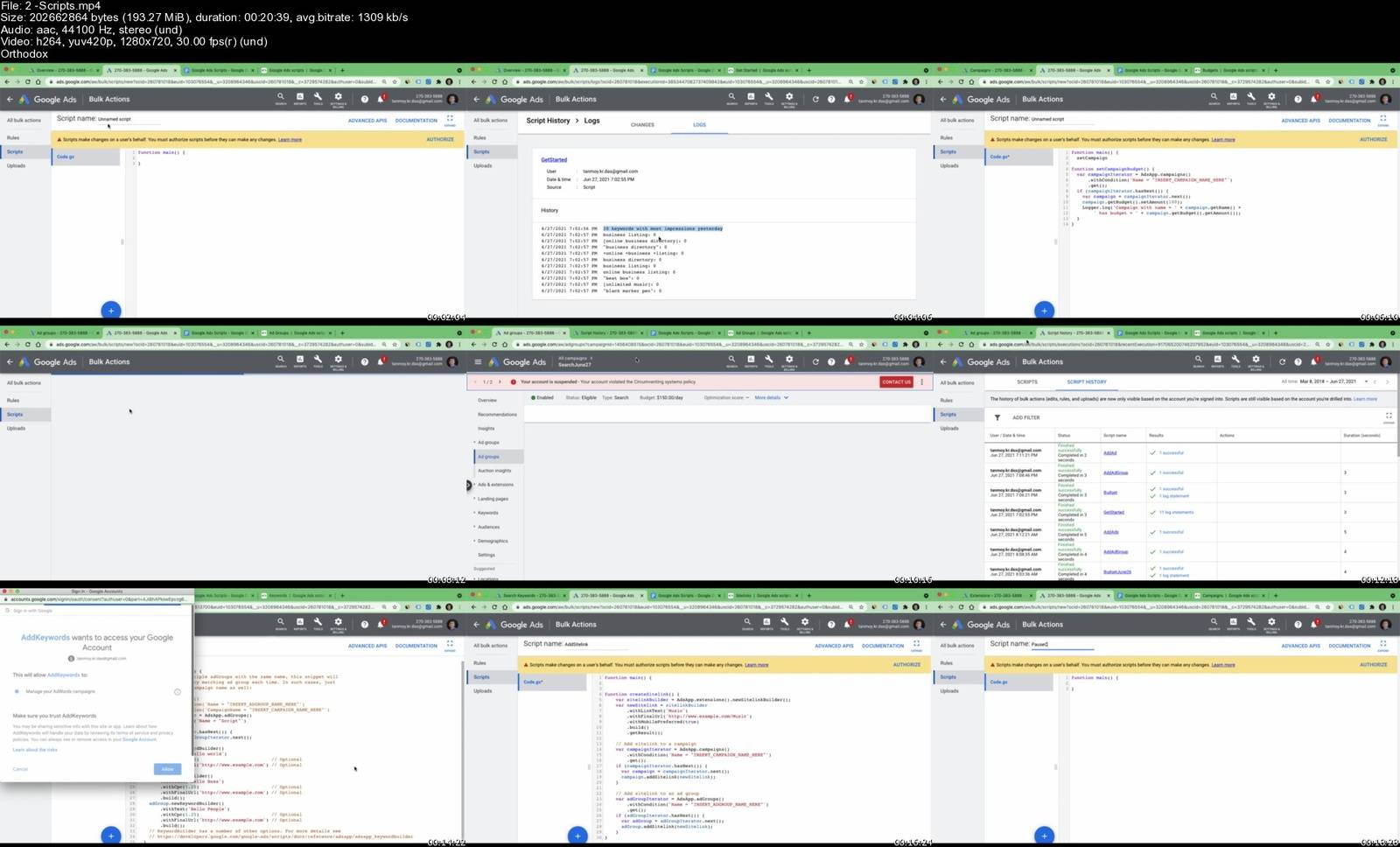
Task: Click Allow in AddKeywords consent dialog
Action: pos(167,769)
